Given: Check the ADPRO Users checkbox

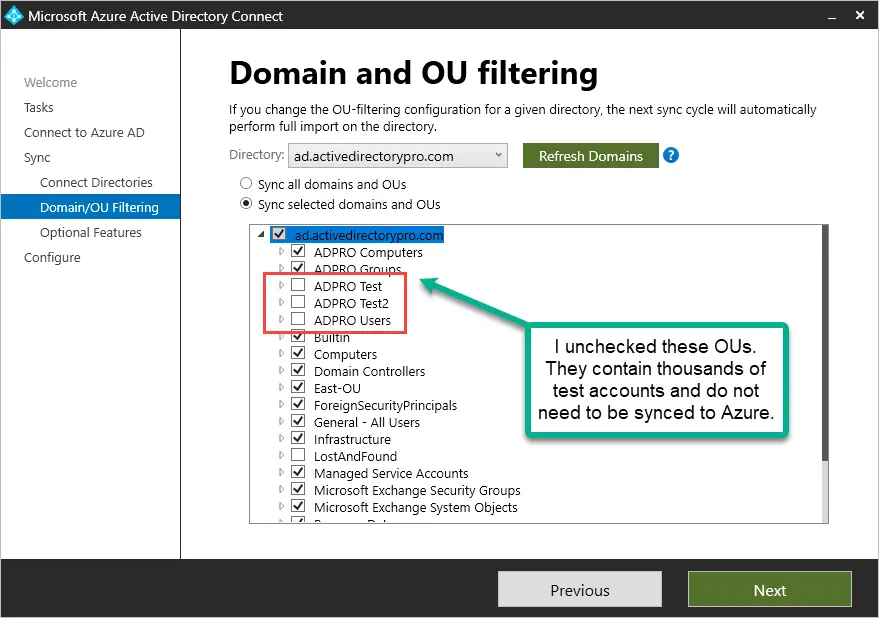Looking at the screenshot, I should click(298, 319).
